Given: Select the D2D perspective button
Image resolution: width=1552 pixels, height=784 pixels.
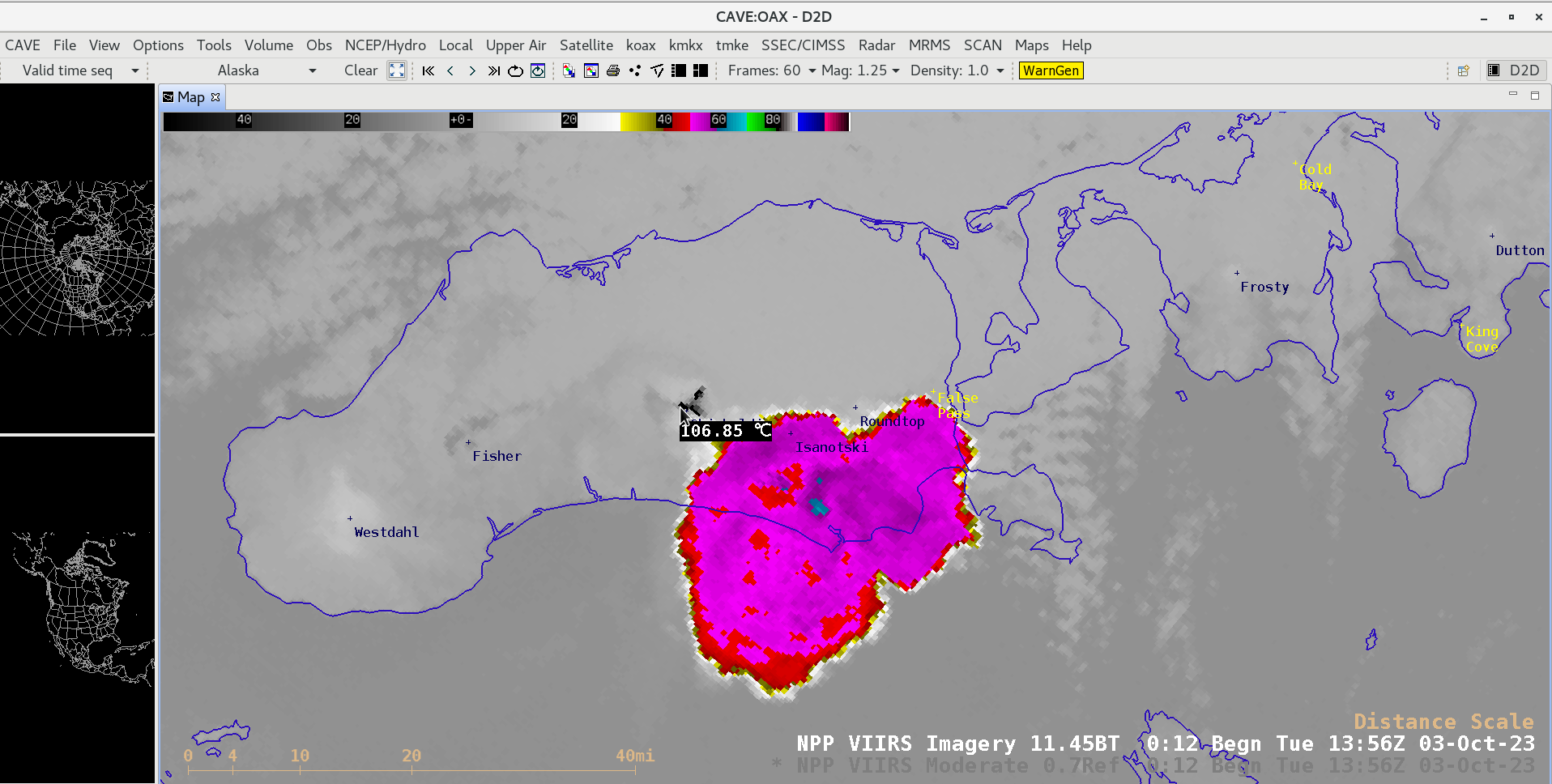Looking at the screenshot, I should pos(1514,70).
